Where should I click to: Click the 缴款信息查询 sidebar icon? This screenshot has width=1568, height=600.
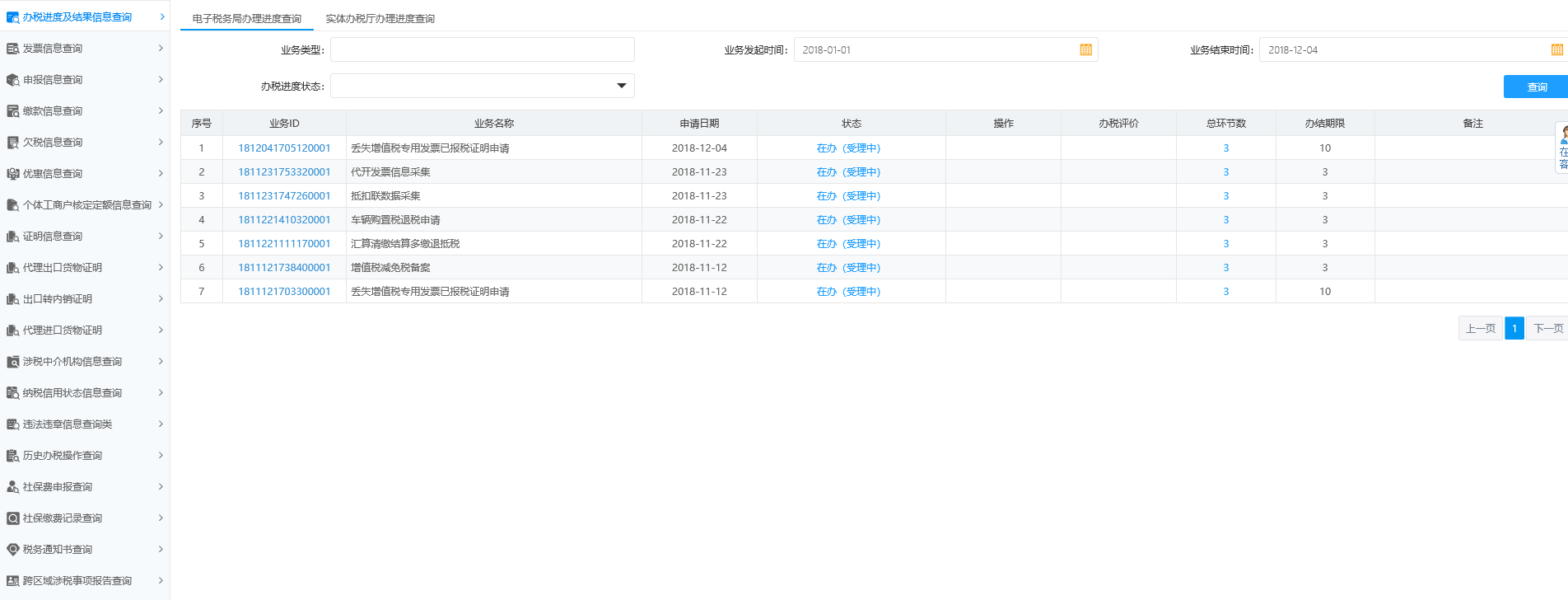12,111
